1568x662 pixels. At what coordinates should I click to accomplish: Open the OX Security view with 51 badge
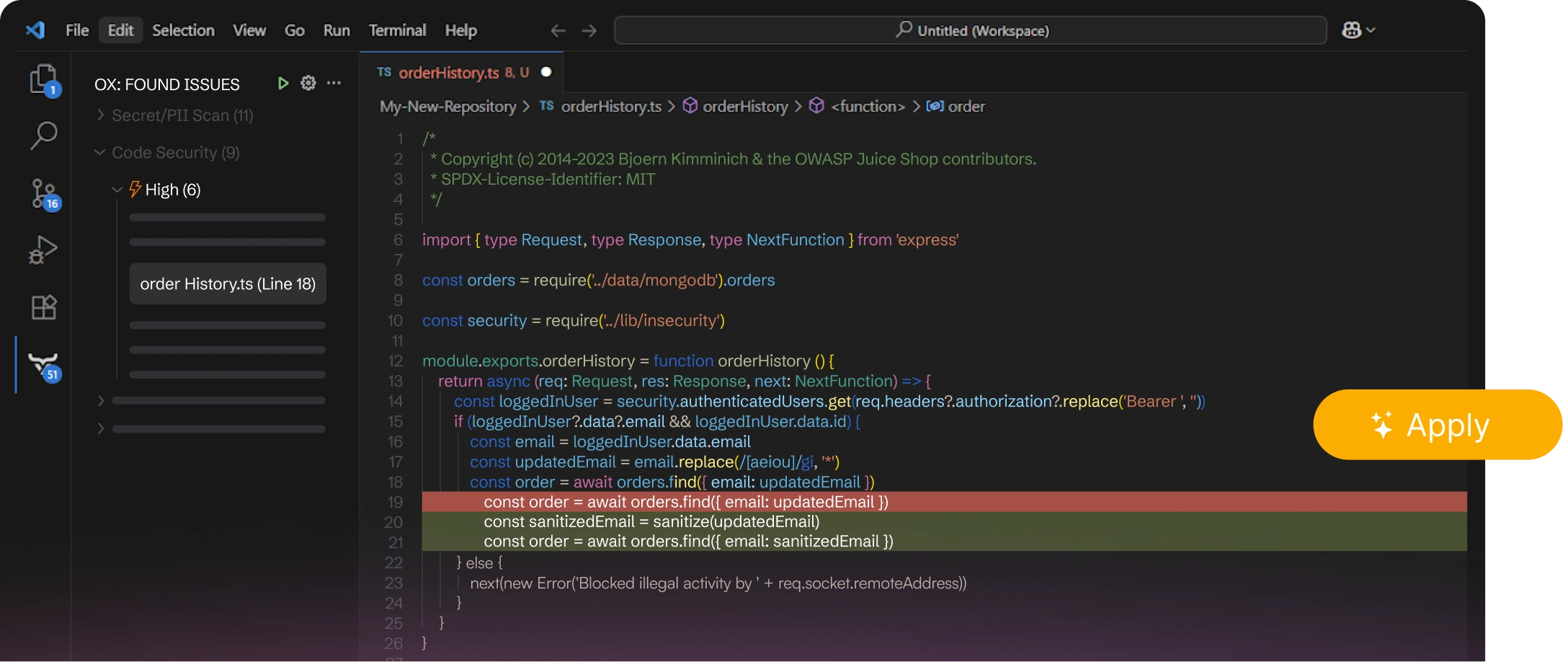(x=45, y=366)
